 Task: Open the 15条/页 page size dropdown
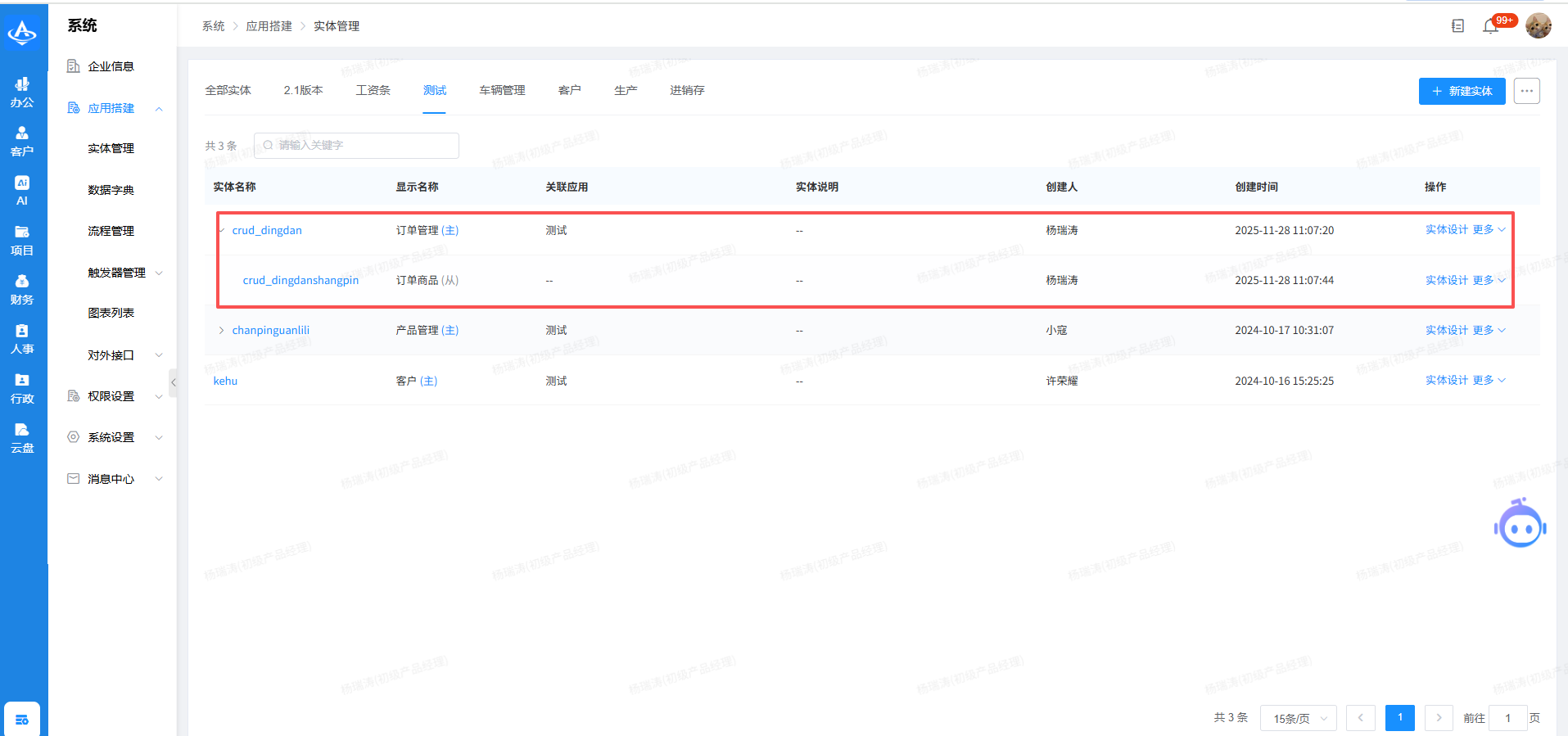point(1298,718)
